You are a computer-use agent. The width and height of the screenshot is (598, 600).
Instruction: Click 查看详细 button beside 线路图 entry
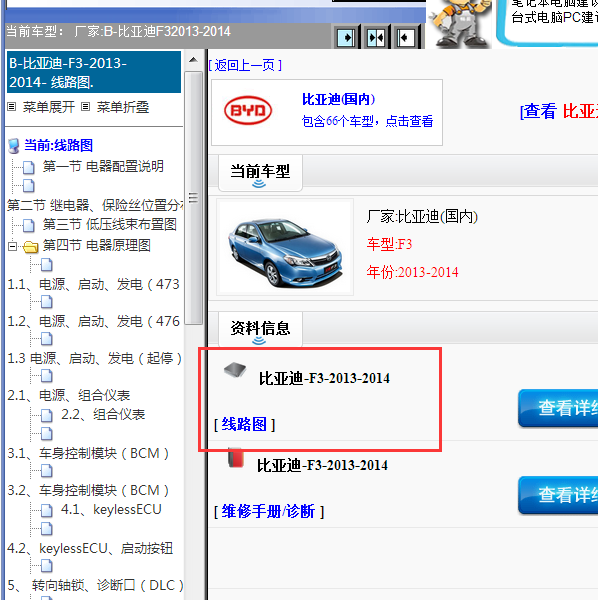(x=558, y=408)
